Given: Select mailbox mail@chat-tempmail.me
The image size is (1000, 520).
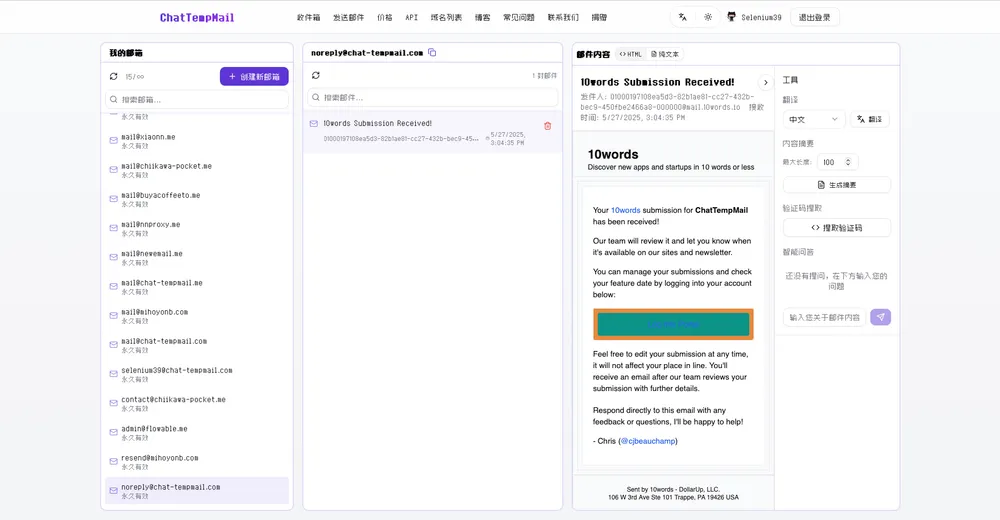Looking at the screenshot, I should pos(197,287).
